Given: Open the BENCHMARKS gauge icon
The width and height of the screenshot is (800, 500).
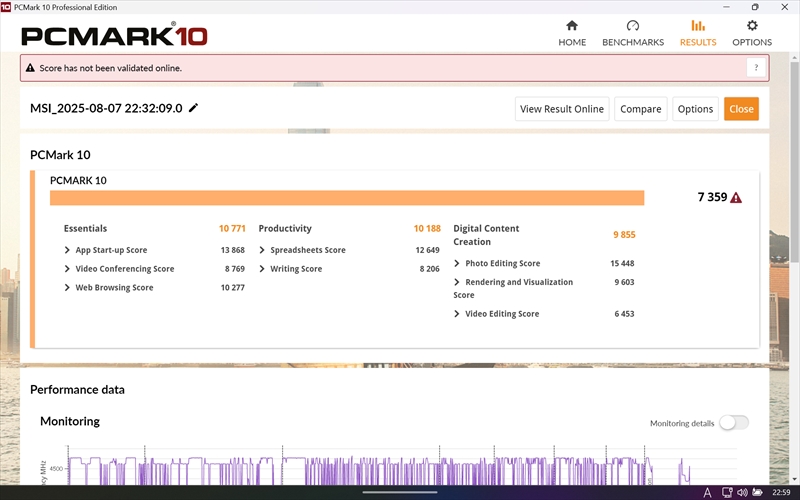Looking at the screenshot, I should click(x=633, y=26).
